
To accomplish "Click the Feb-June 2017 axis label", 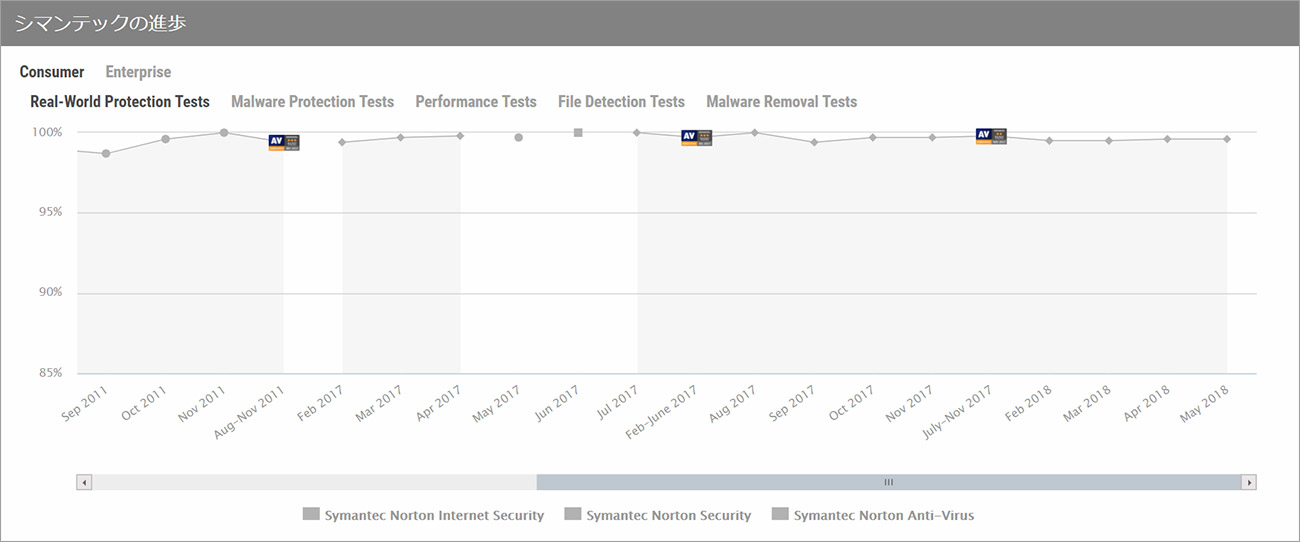I will 661,411.
